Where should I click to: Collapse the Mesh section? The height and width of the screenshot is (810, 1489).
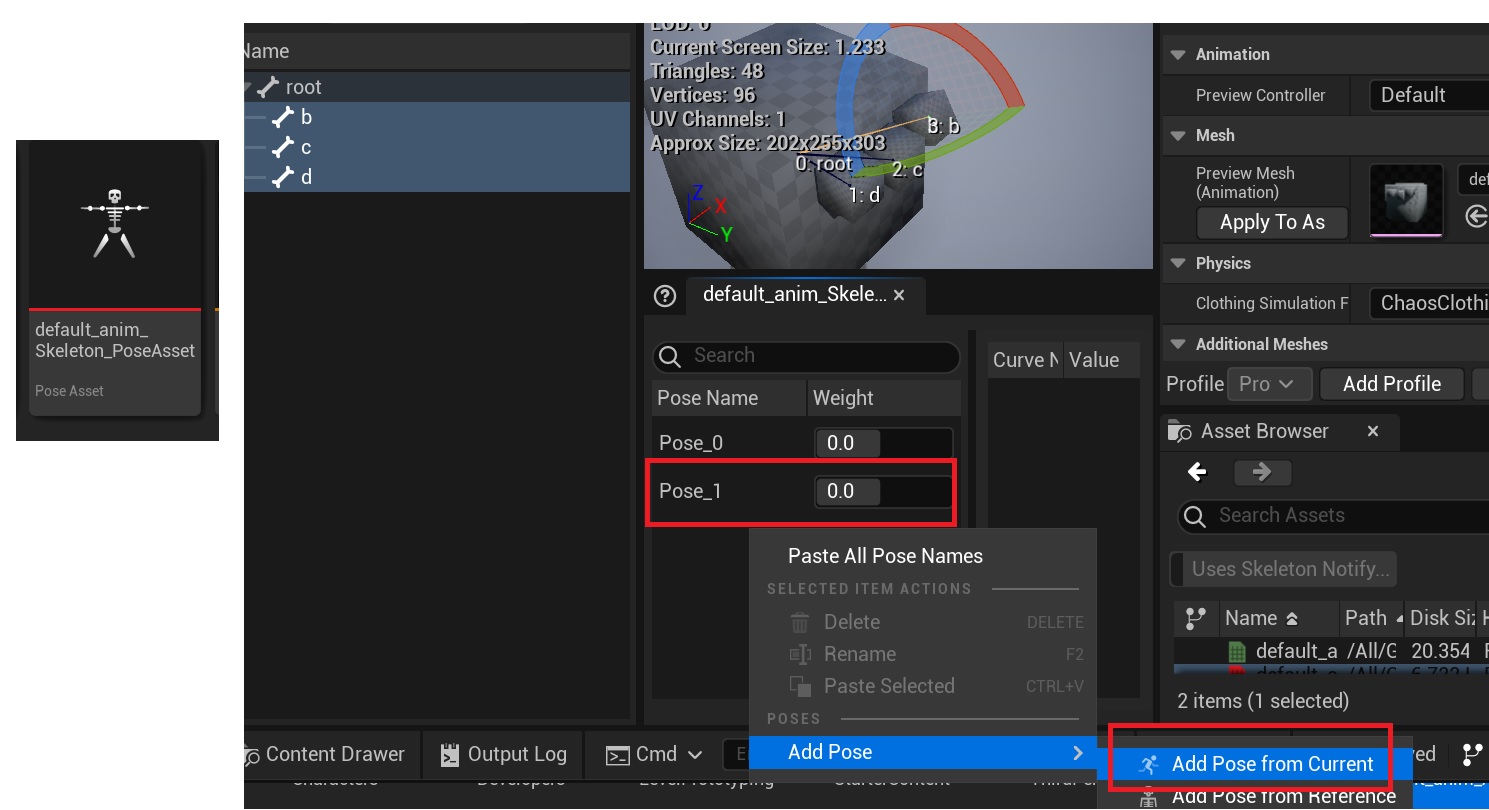point(1178,135)
